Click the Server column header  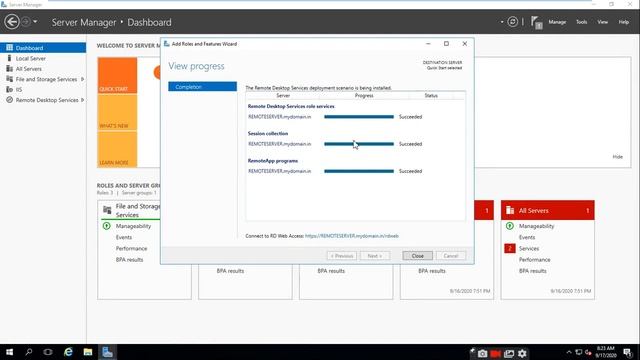point(283,96)
